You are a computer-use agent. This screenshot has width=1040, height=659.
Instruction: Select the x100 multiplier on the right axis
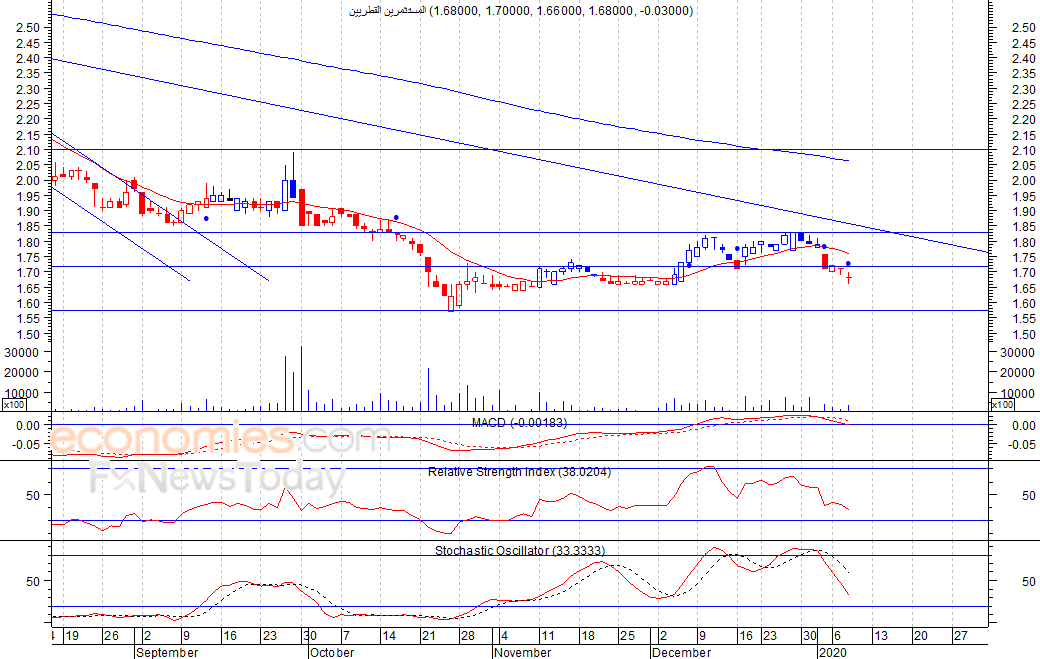point(1002,404)
